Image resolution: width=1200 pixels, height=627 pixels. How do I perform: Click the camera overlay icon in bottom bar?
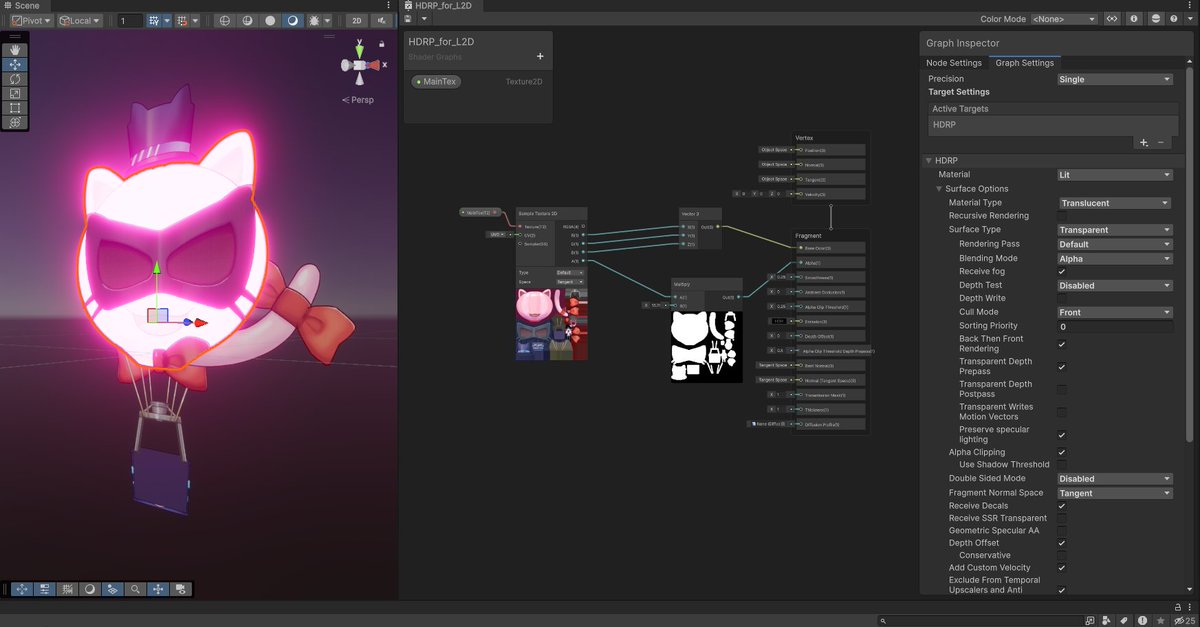pos(181,589)
